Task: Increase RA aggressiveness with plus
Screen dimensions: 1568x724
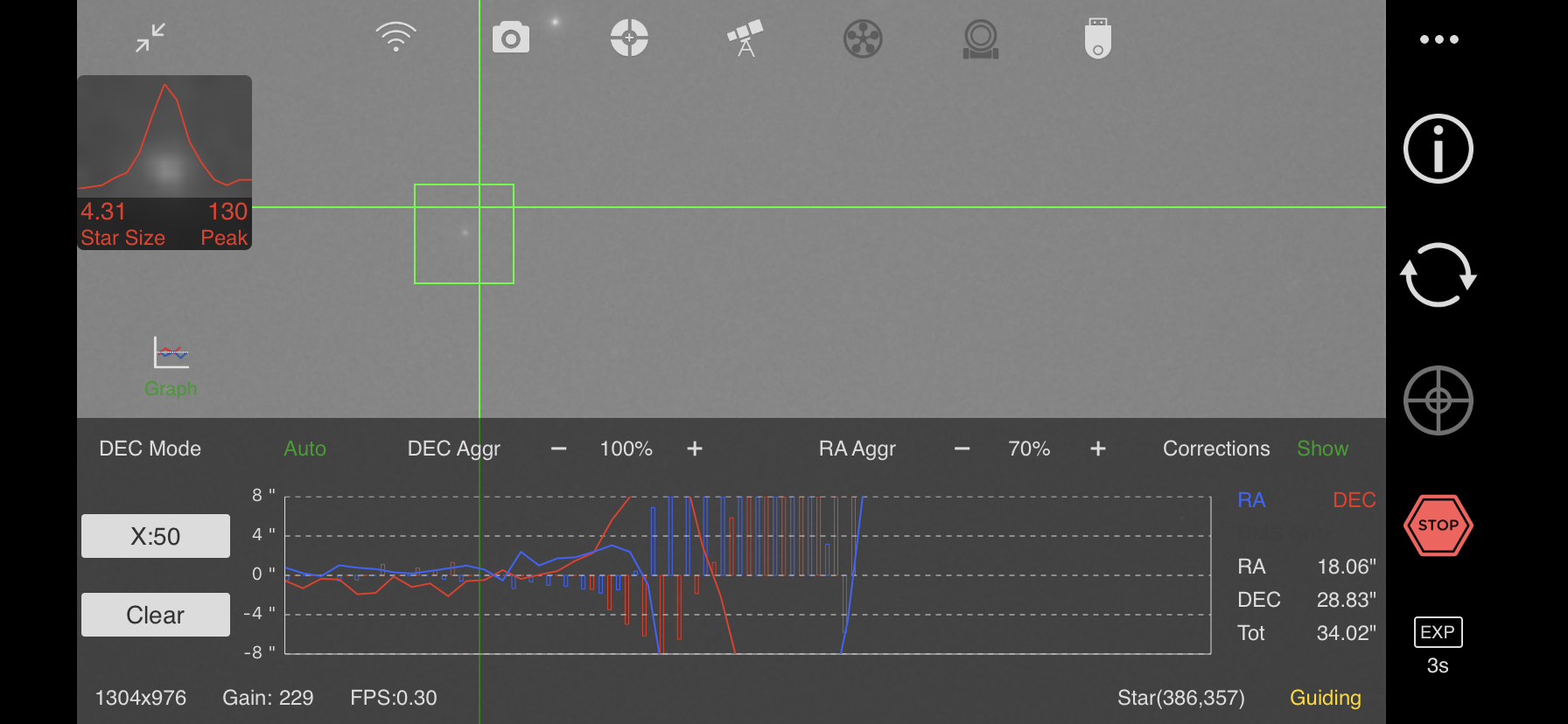Action: point(1098,449)
